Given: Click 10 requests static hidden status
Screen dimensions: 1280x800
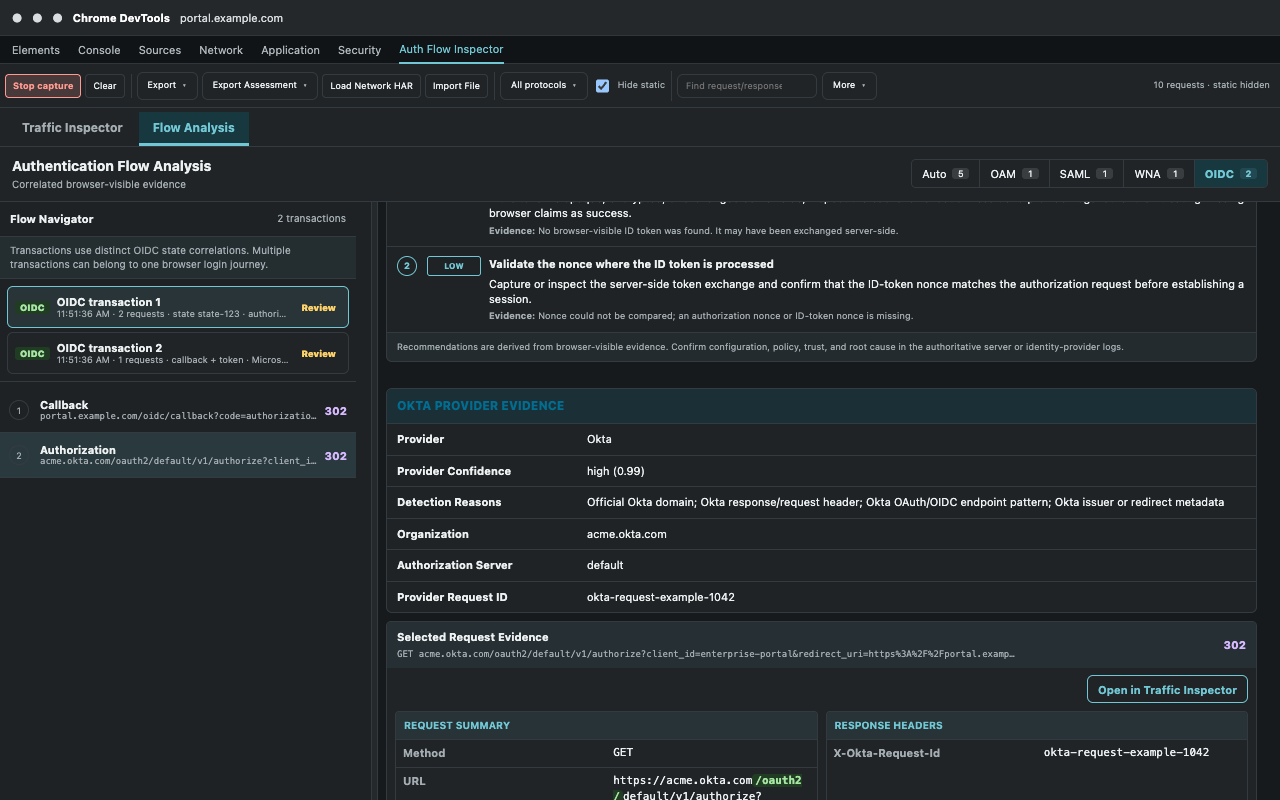Looking at the screenshot, I should pyautogui.click(x=1211, y=86).
